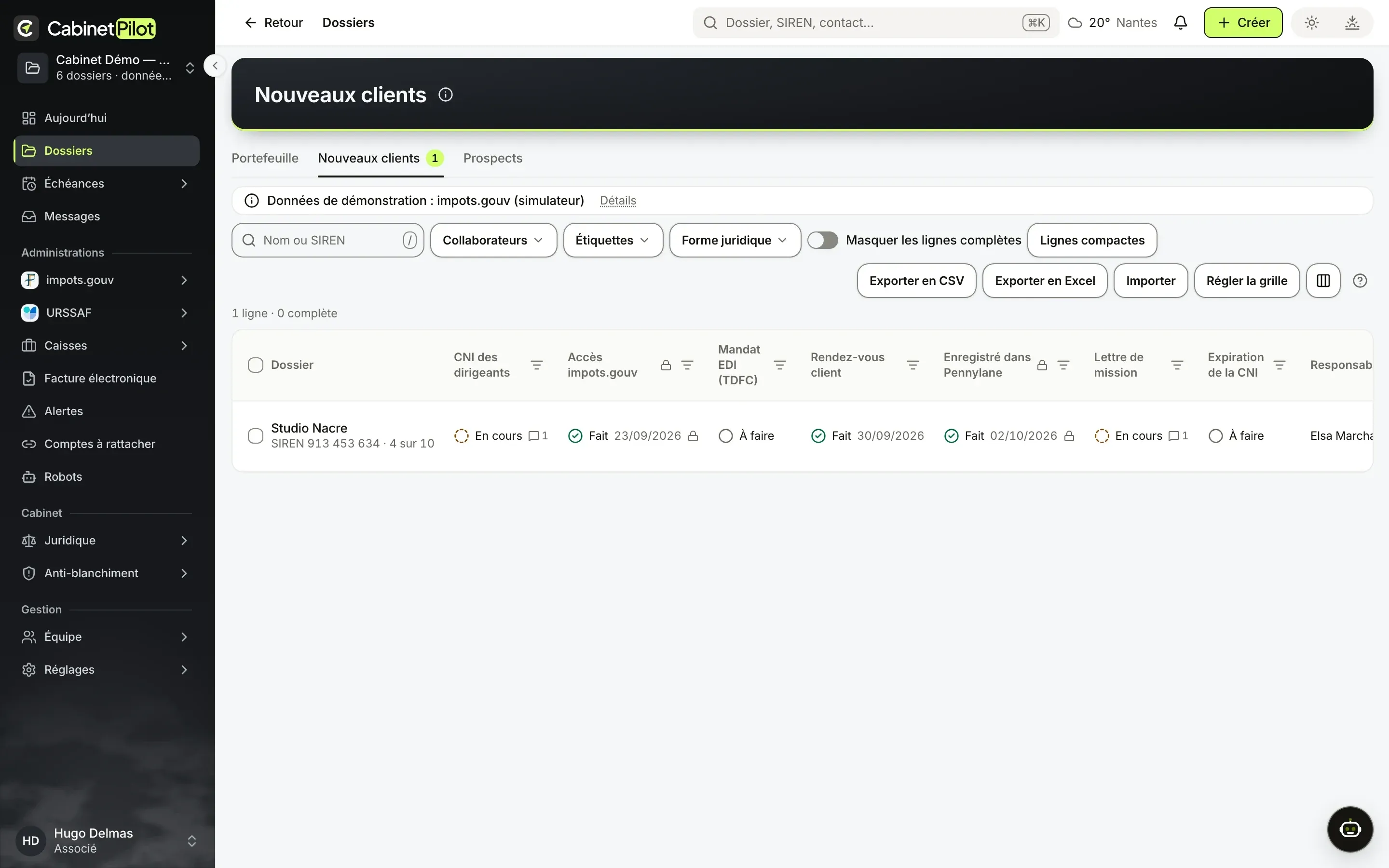
Task: Toggle Lignes compactes view
Action: click(x=1092, y=240)
